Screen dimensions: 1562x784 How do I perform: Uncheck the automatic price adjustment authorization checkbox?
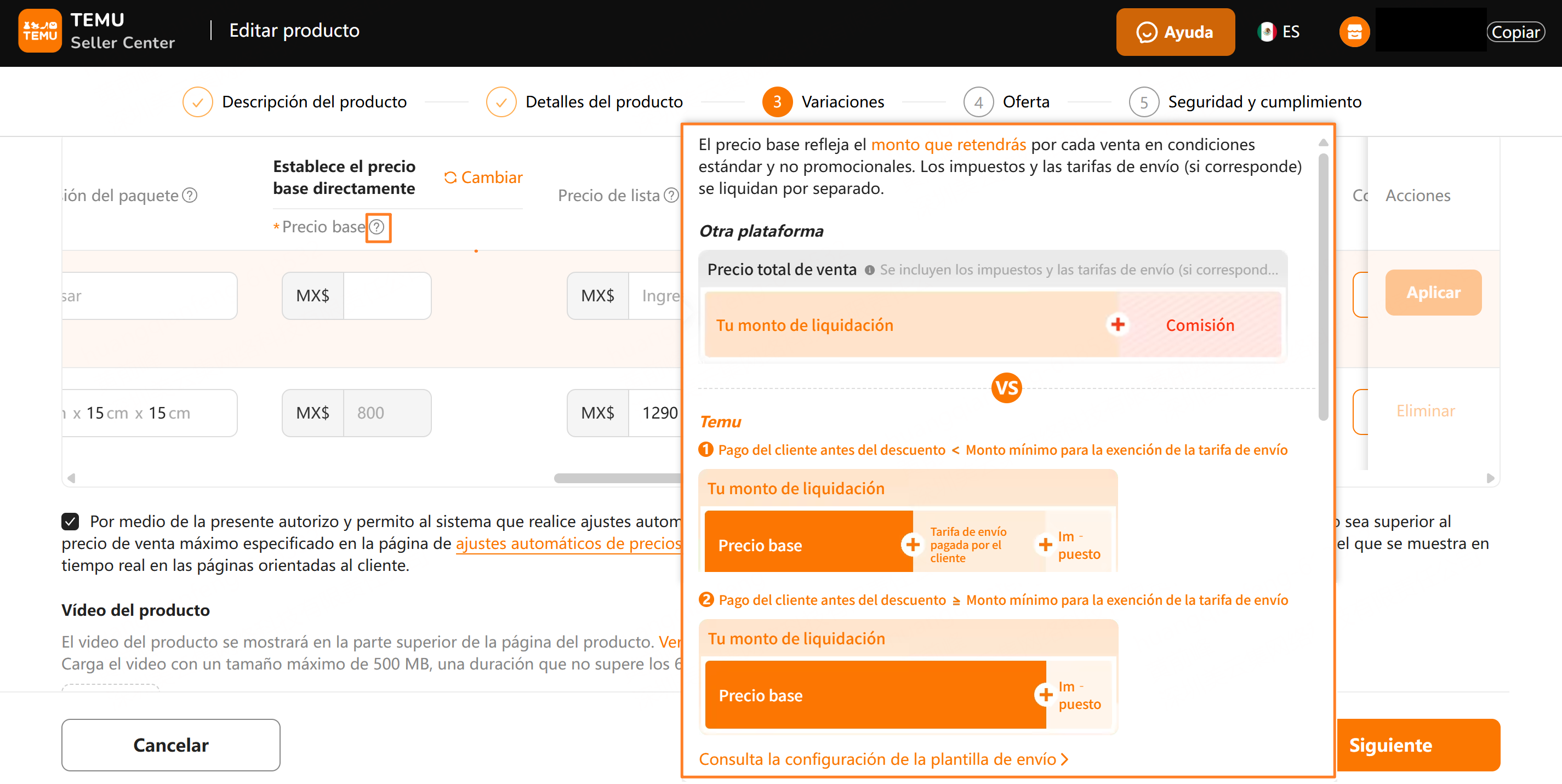(70, 521)
